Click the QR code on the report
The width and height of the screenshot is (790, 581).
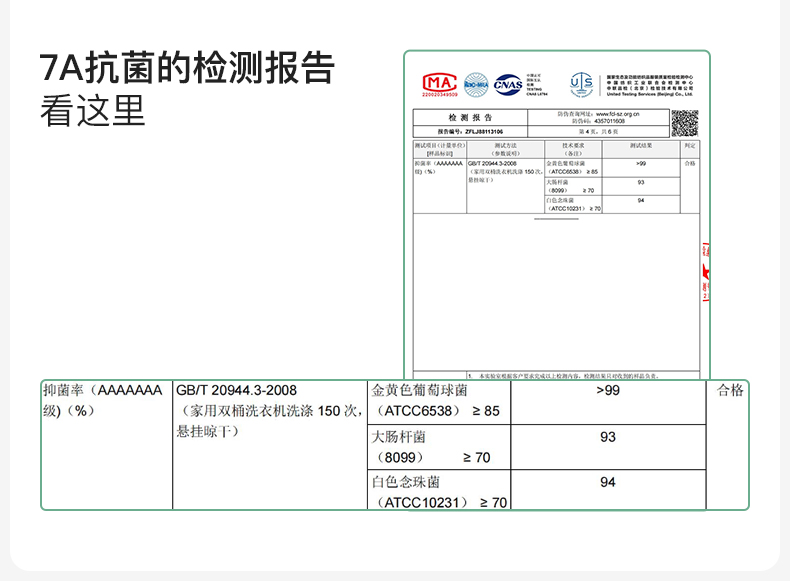pyautogui.click(x=685, y=123)
